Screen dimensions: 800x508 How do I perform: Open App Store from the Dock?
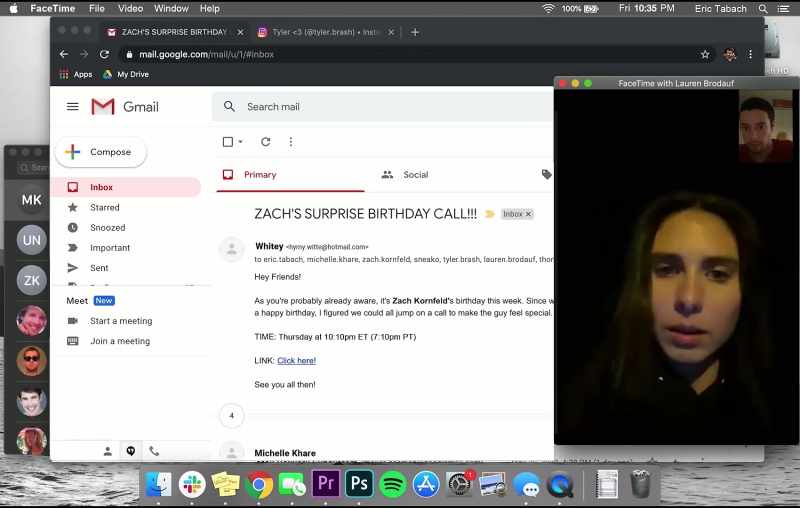point(426,484)
